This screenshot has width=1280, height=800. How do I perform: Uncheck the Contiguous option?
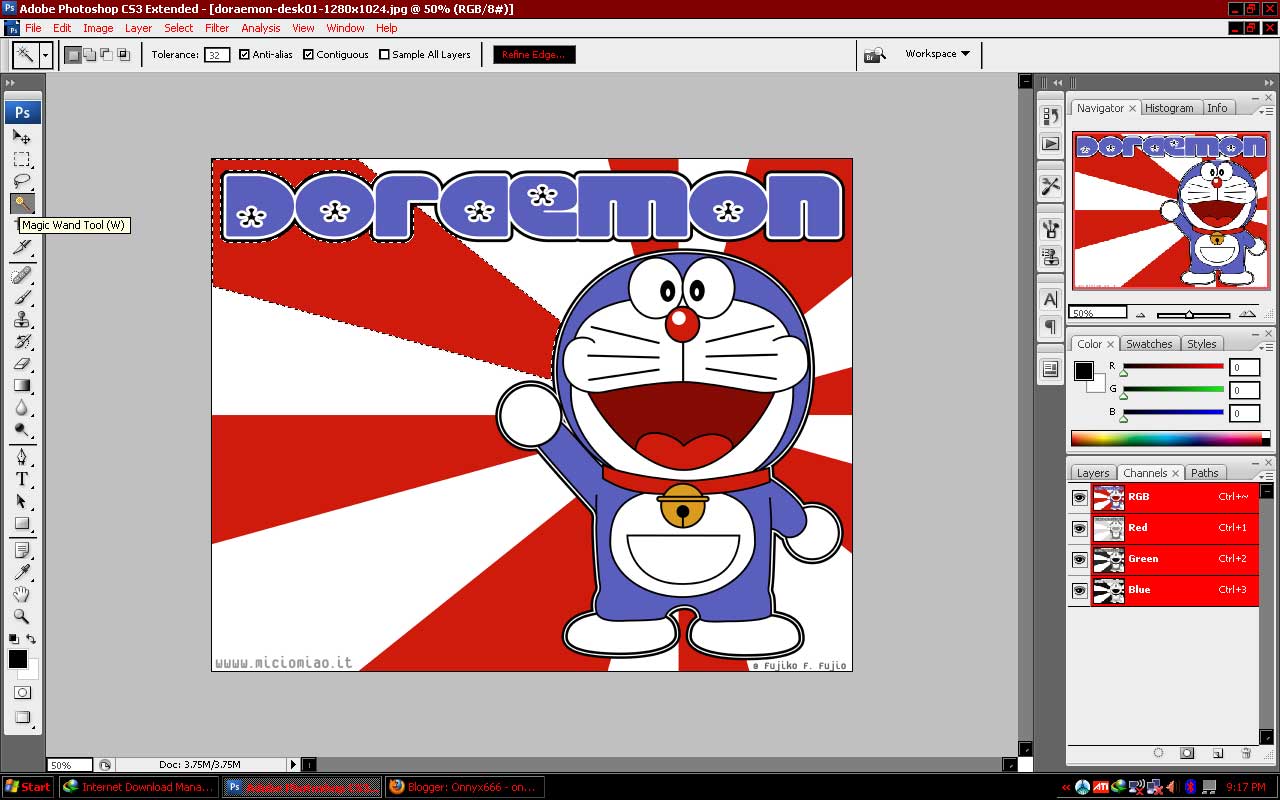click(307, 55)
